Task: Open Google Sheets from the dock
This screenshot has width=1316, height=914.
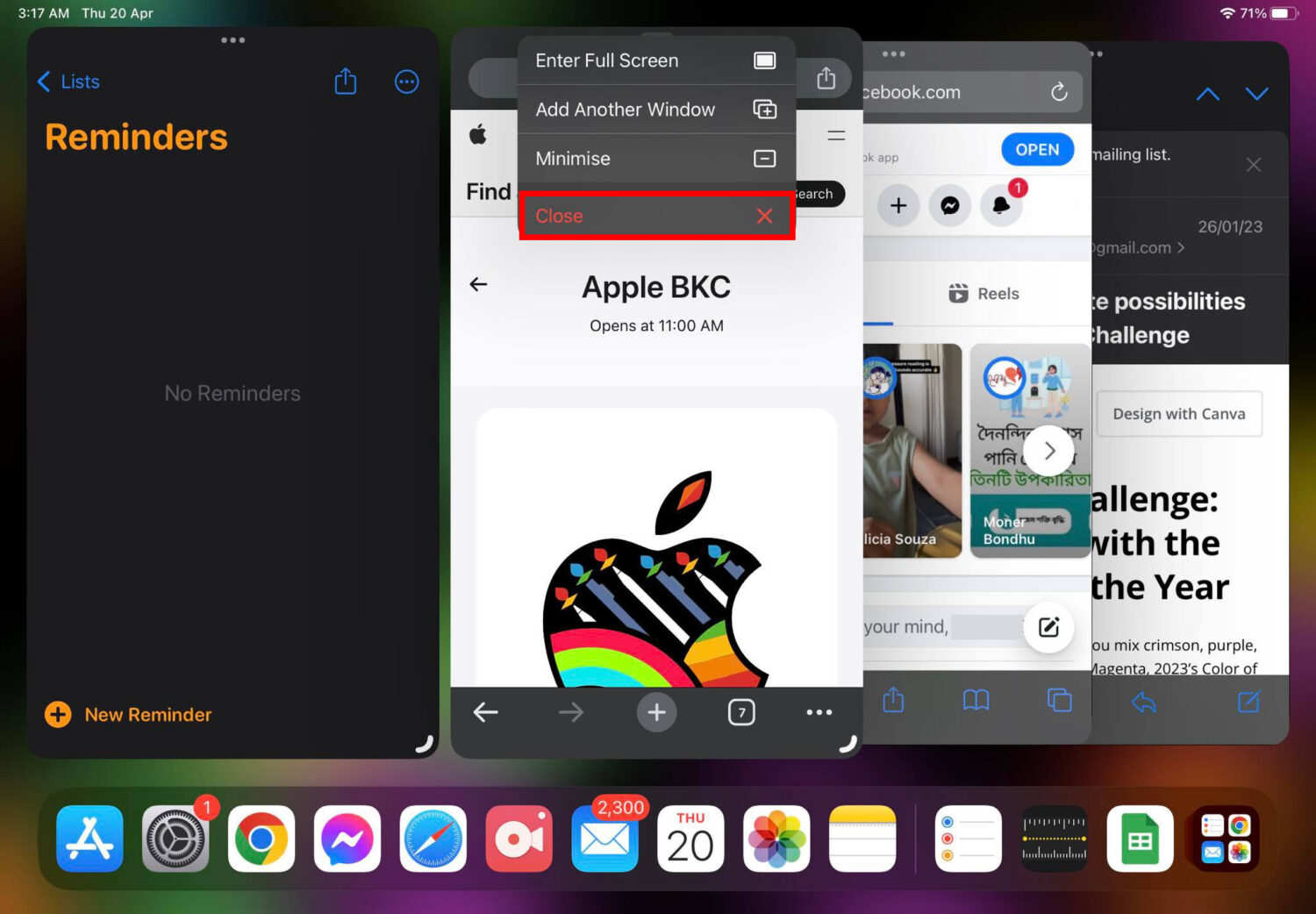Action: [x=1141, y=839]
